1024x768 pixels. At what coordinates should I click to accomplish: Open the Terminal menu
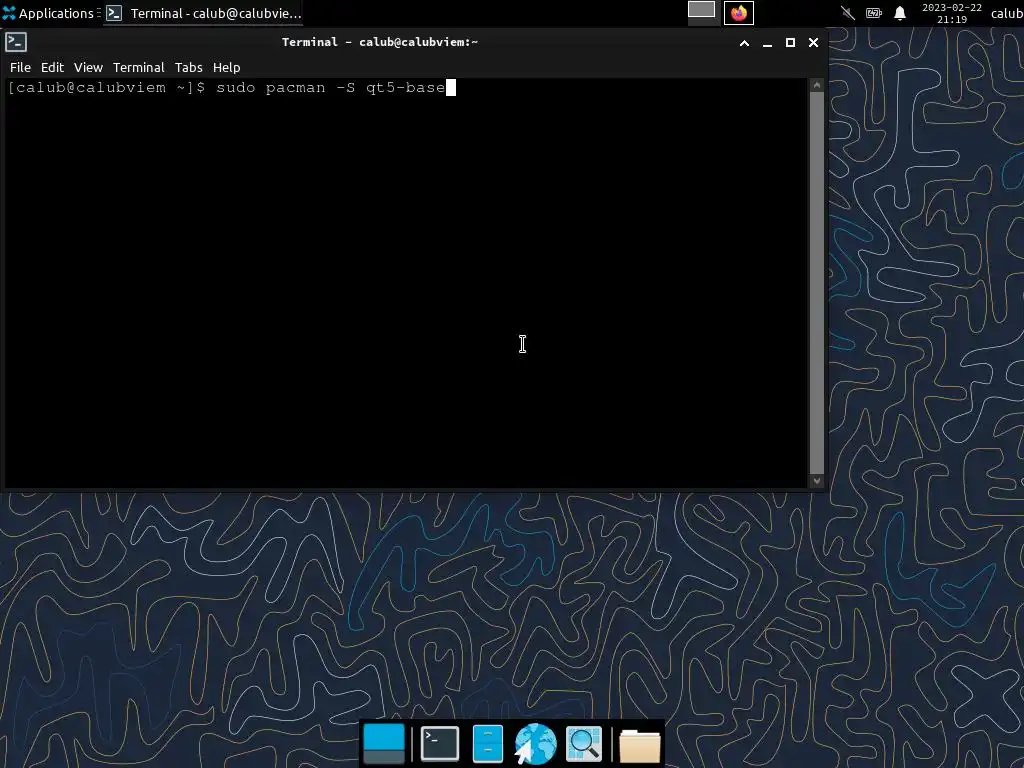138,67
